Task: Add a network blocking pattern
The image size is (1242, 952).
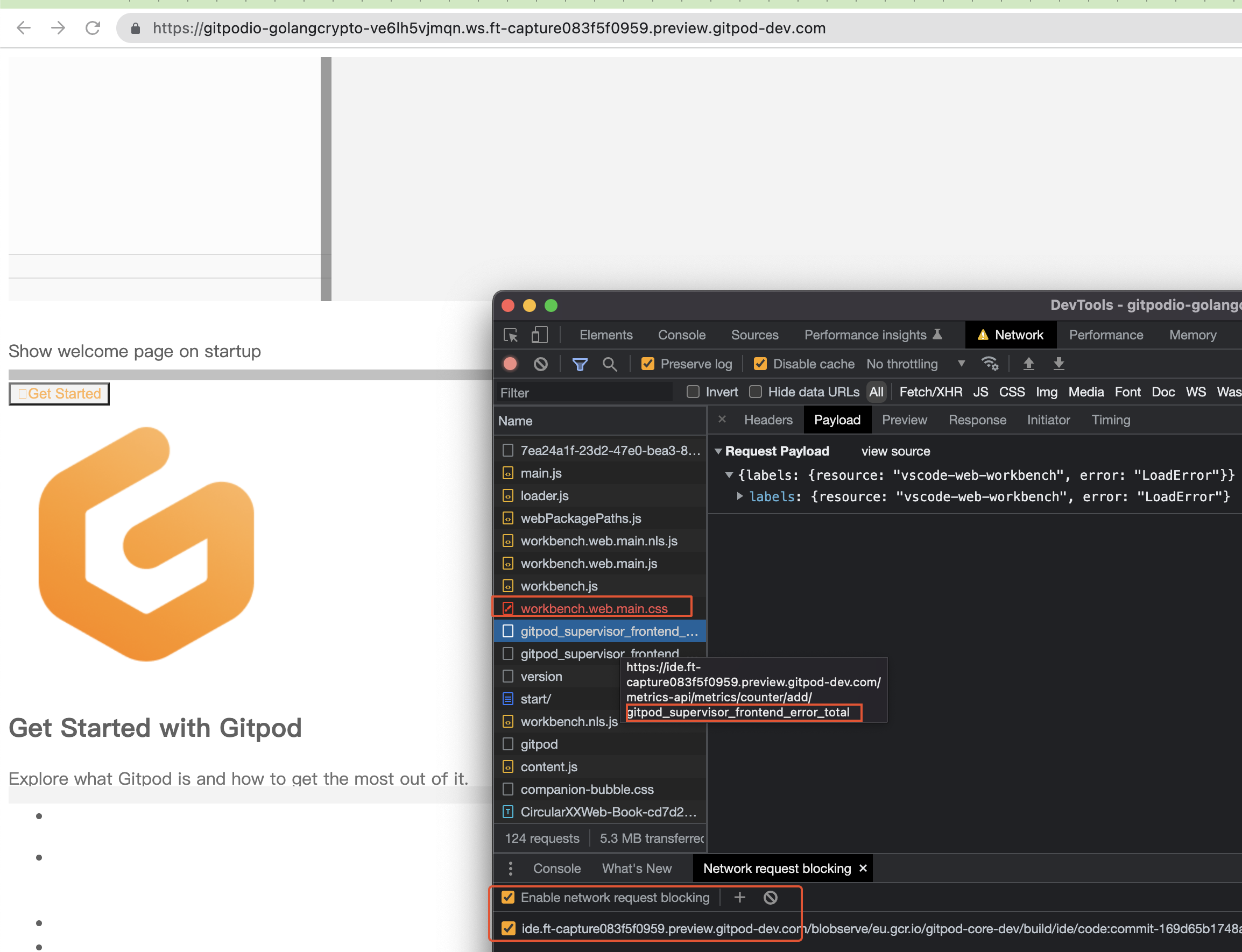Action: point(739,898)
